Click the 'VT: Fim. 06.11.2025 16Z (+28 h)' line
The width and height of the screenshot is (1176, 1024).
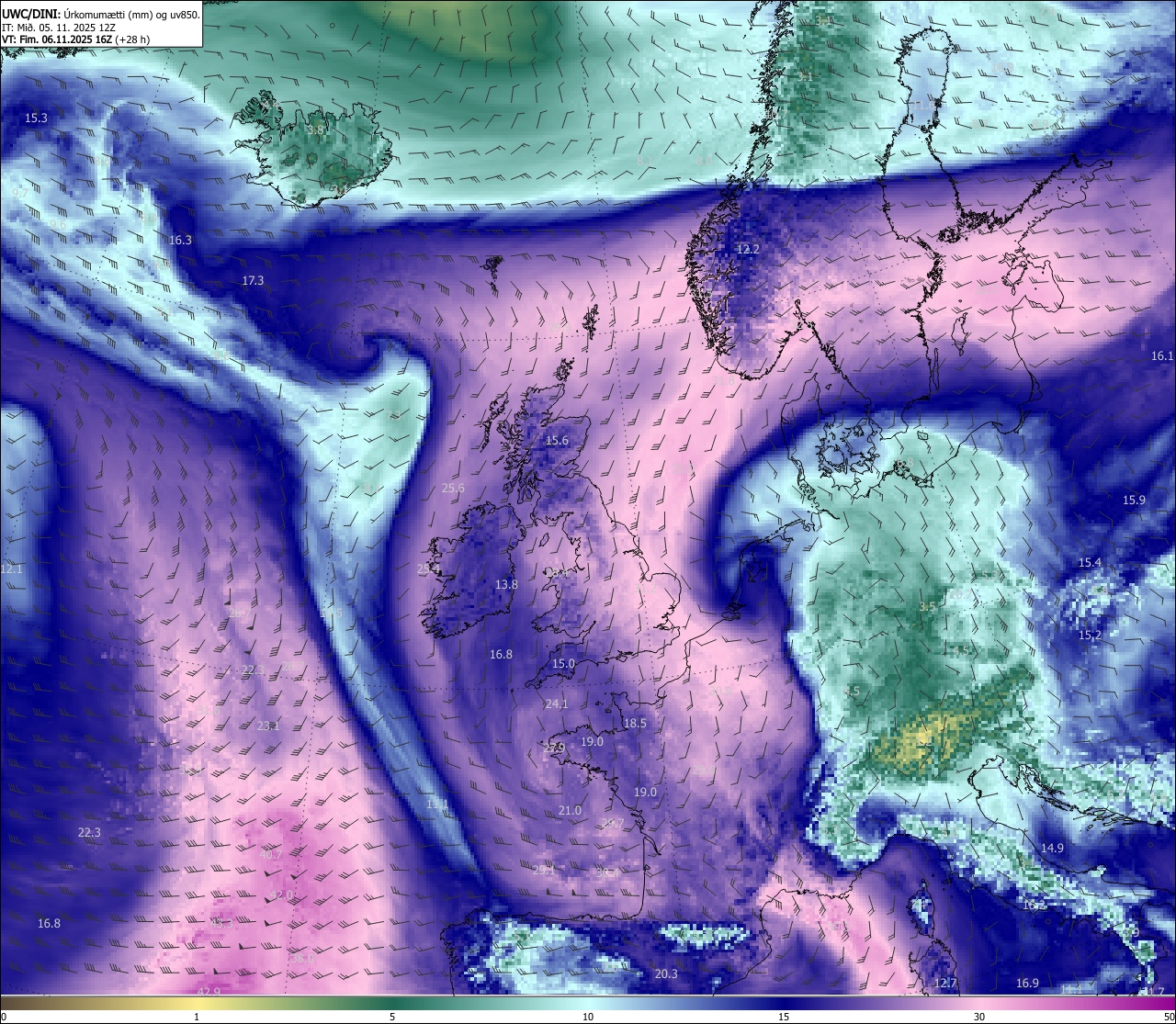(77, 39)
